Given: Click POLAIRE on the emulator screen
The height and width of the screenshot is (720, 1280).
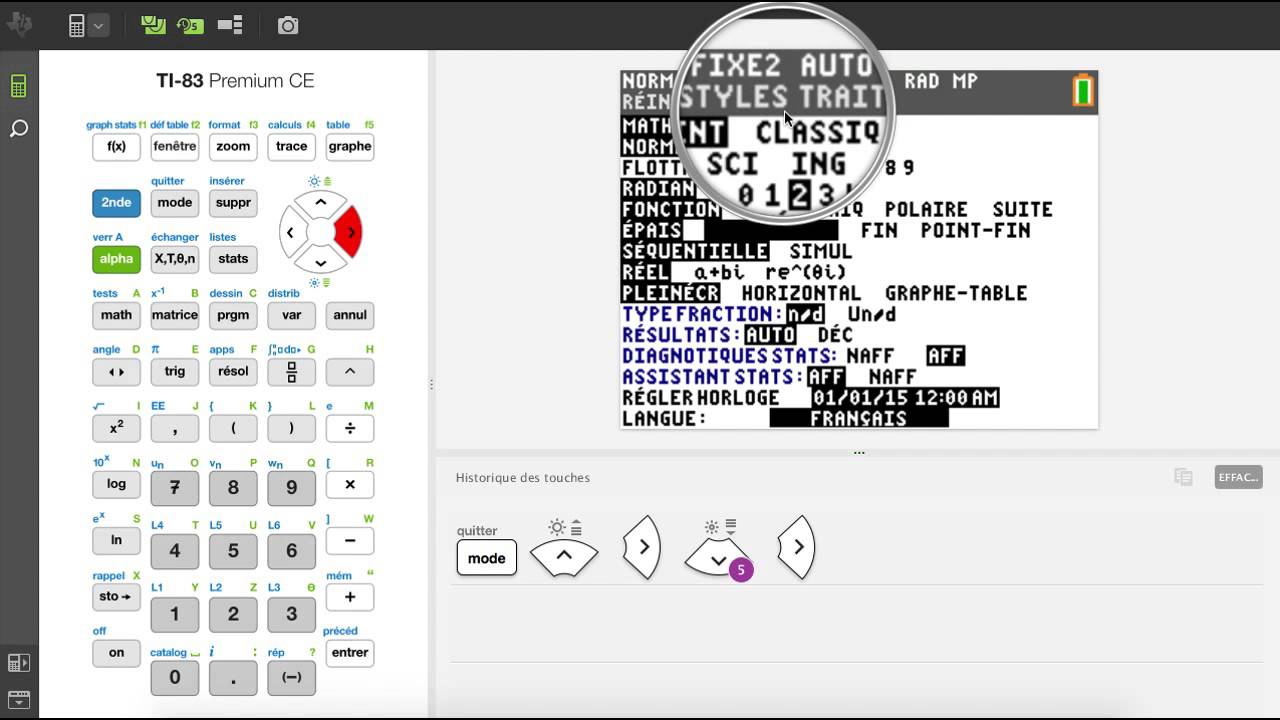Looking at the screenshot, I should point(926,210).
